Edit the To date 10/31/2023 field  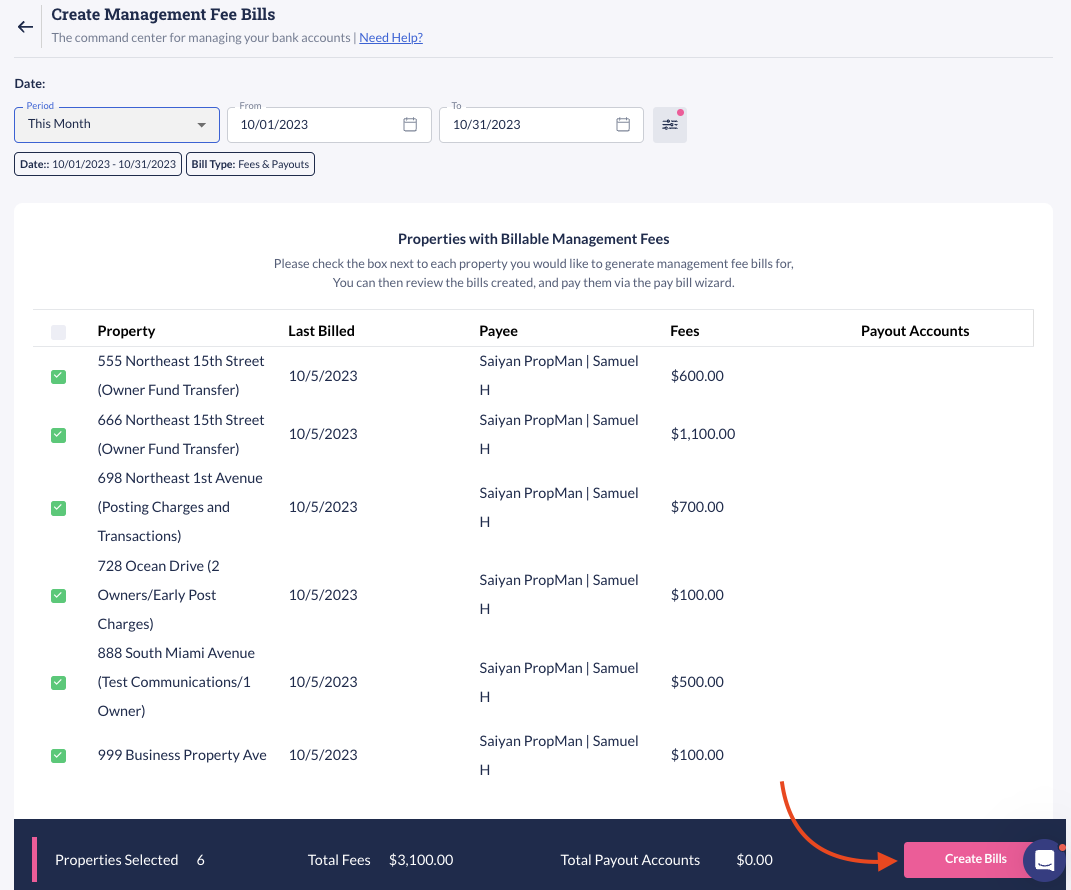(x=541, y=125)
